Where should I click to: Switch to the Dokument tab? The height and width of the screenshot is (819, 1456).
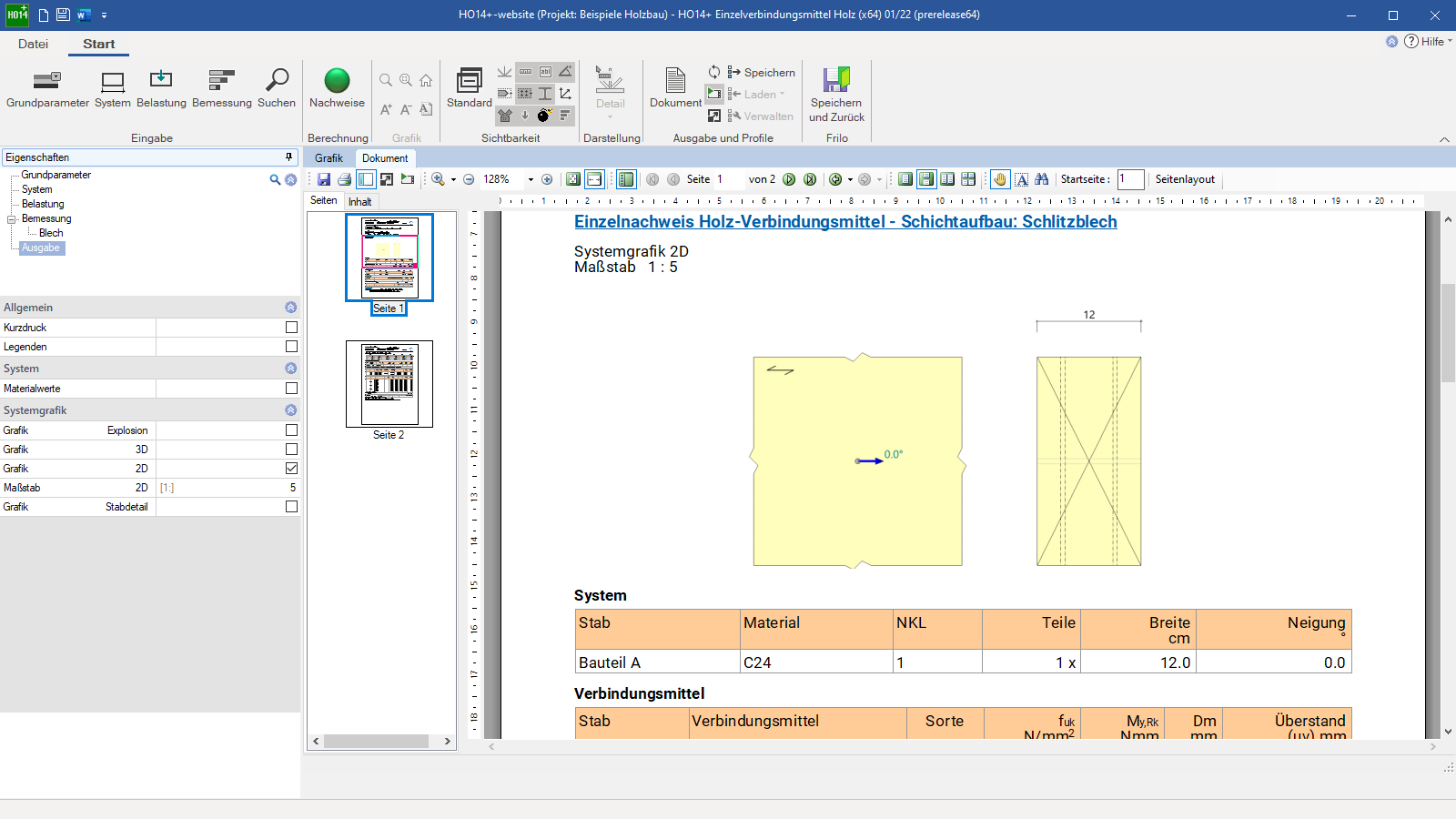(x=385, y=158)
